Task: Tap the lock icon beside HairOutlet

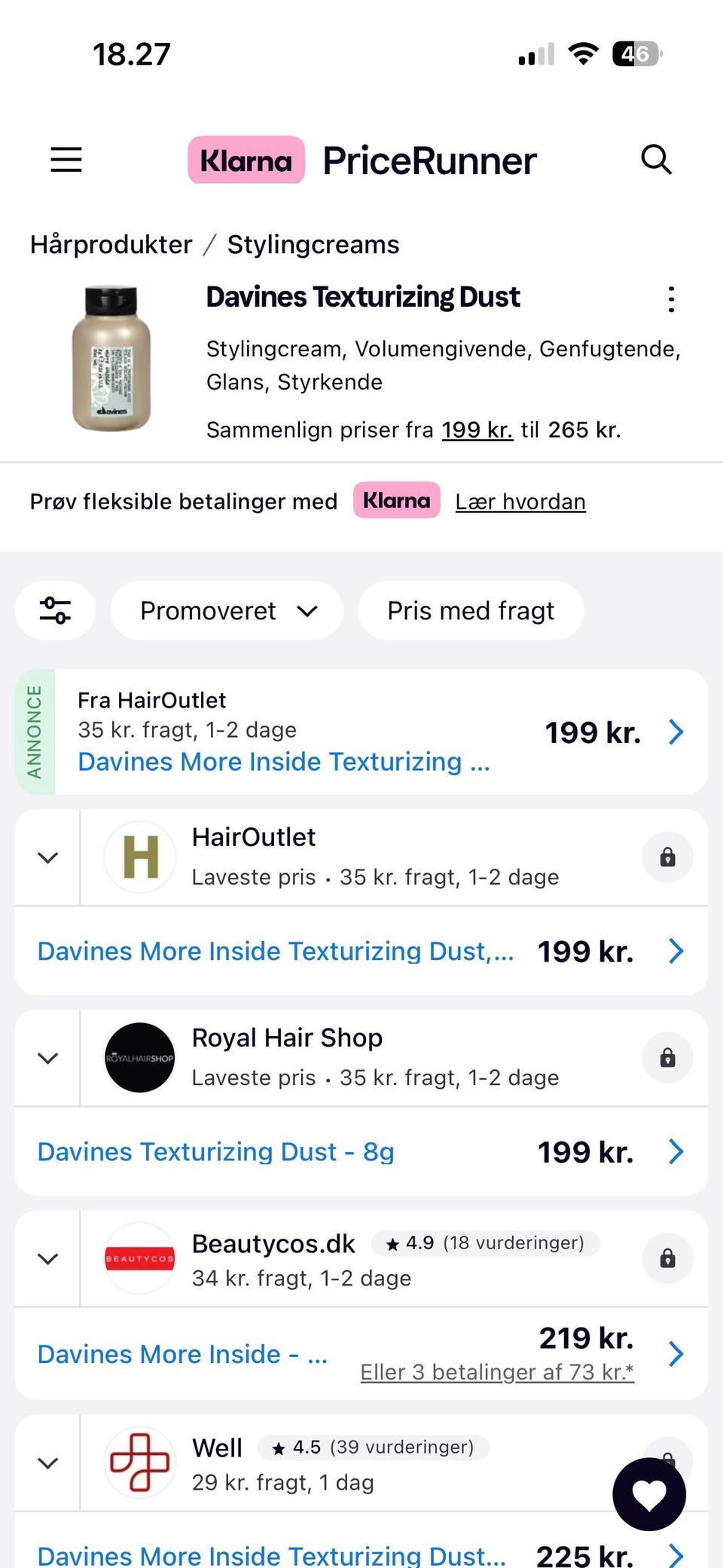Action: [667, 857]
